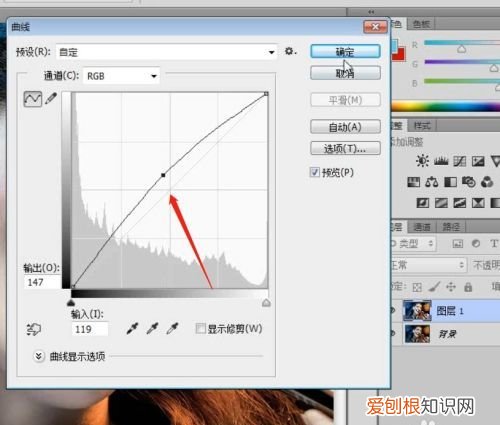Click the 输入 input value field

(x=90, y=329)
